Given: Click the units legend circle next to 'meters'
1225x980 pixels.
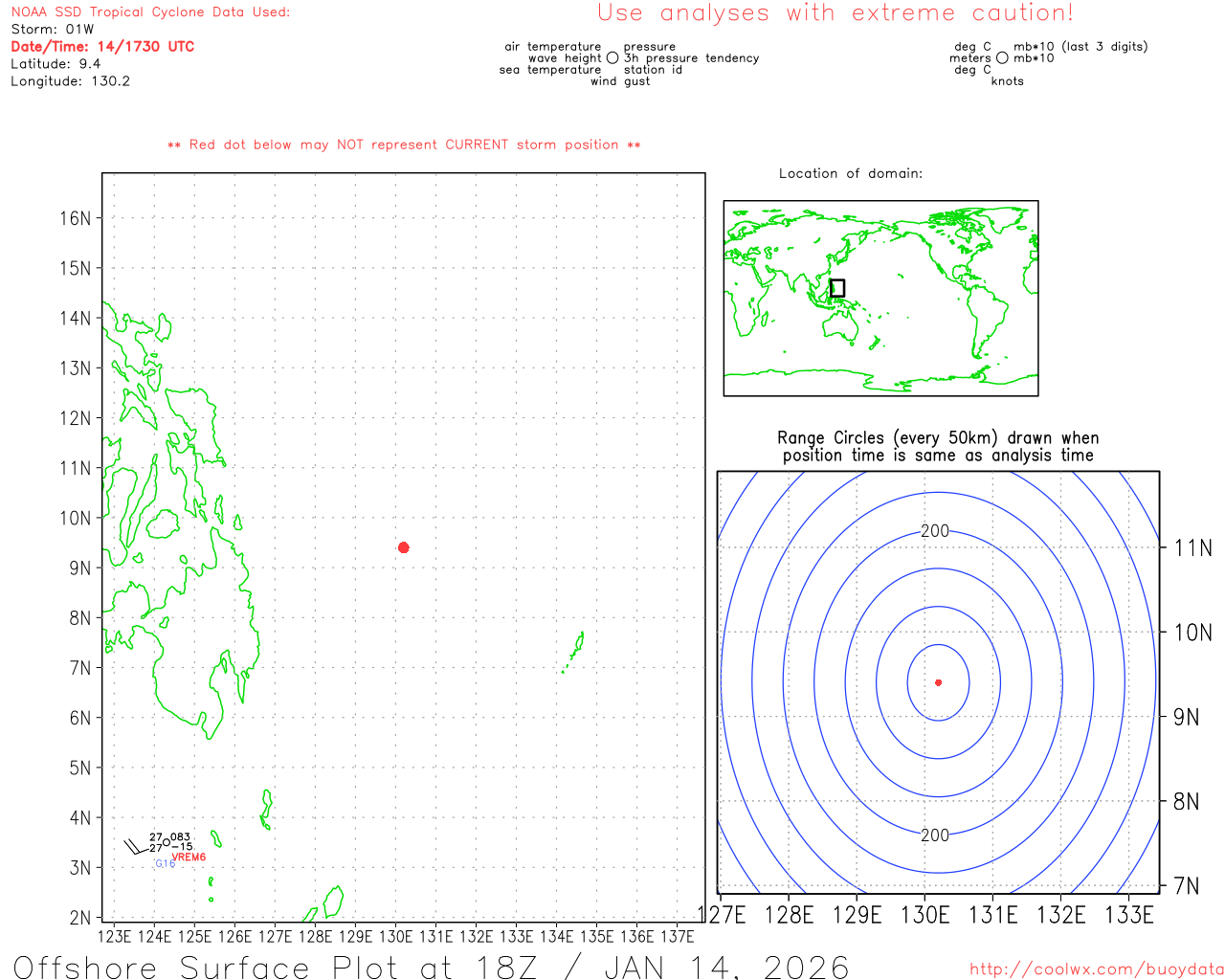Looking at the screenshot, I should pyautogui.click(x=1002, y=58).
